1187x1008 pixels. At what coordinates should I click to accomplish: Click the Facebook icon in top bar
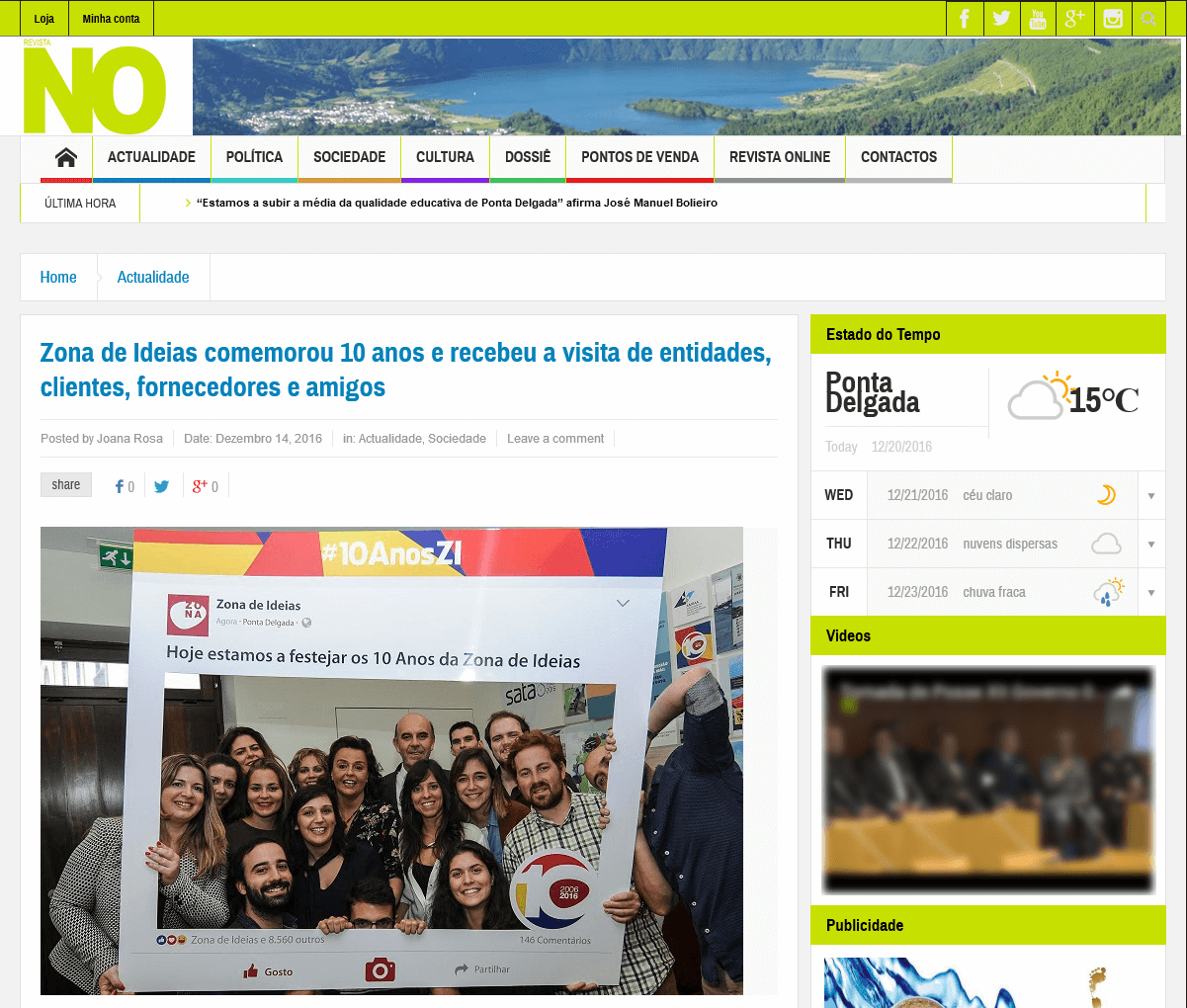[965, 19]
